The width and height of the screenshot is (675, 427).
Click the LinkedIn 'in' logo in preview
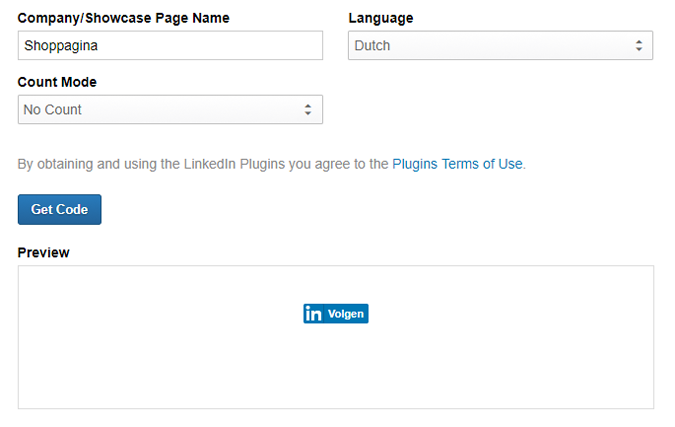click(313, 314)
